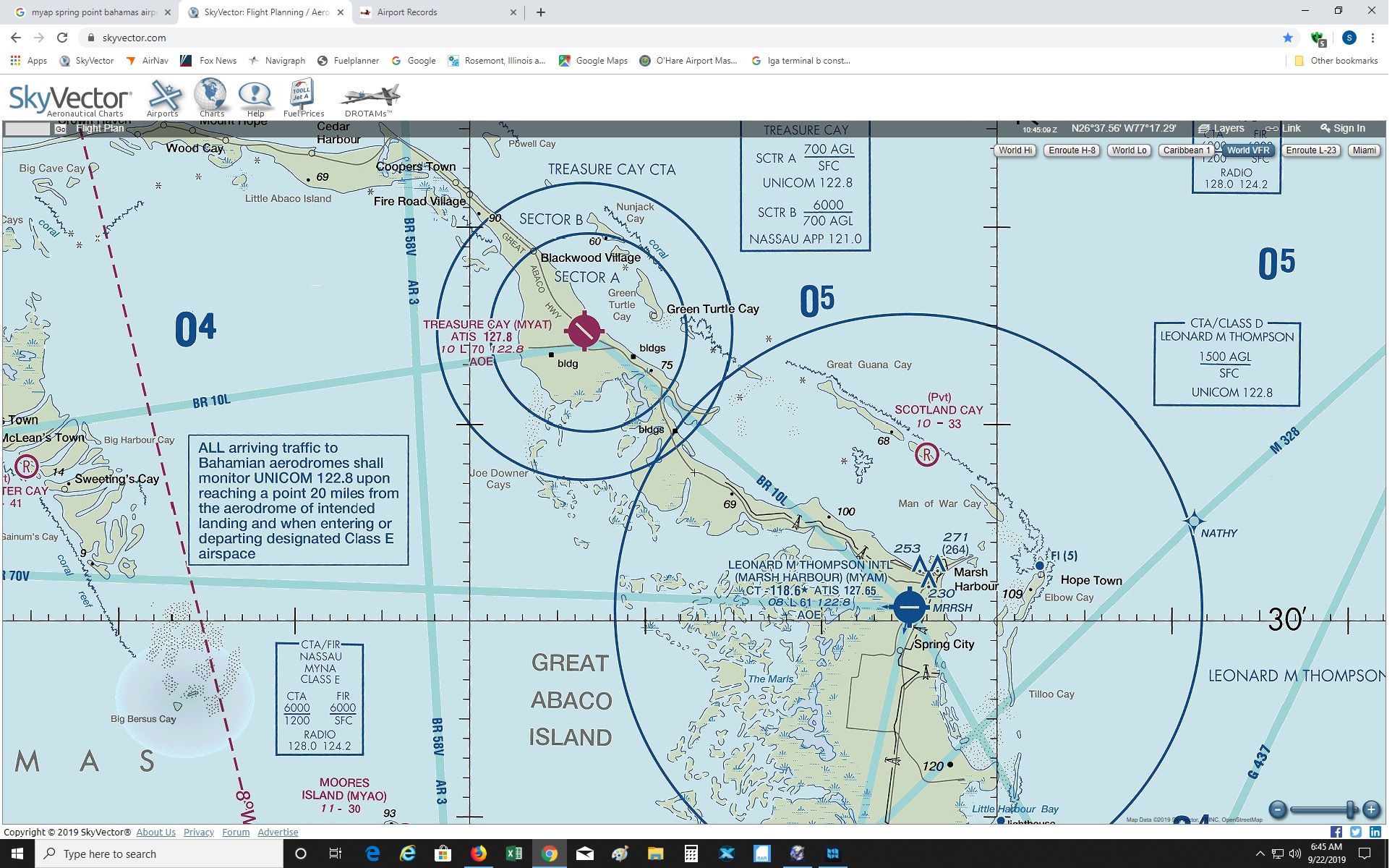Open the Advertise link

point(278,832)
